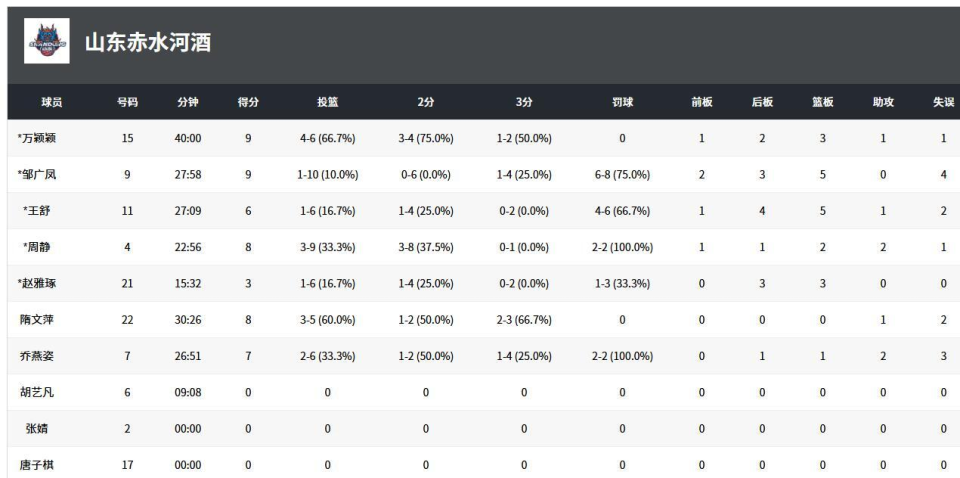Click the 失误 column header
This screenshot has height=478, width=960.
(x=943, y=102)
